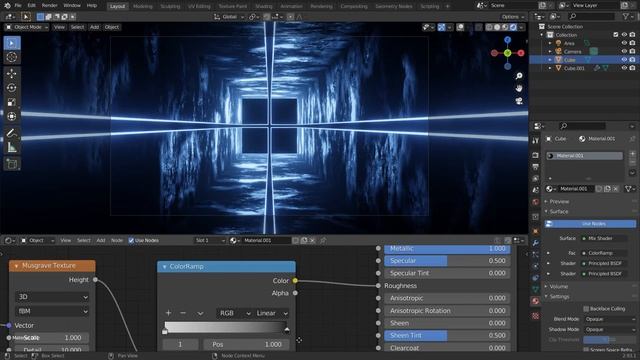Viewport: 640px width, 360px height.
Task: Click the navigation gizmo's green Y axis
Action: click(x=507, y=53)
